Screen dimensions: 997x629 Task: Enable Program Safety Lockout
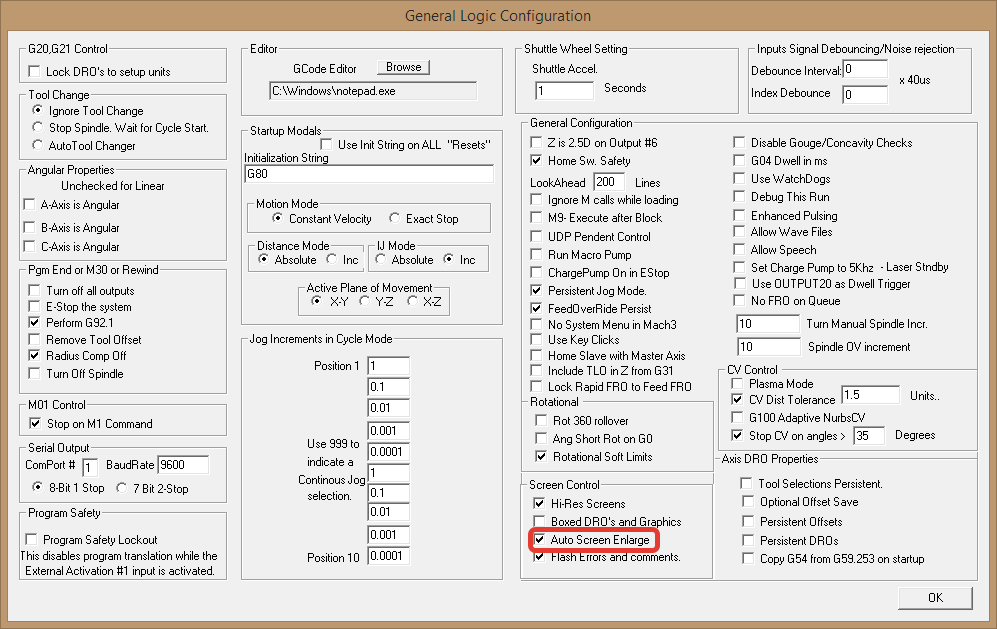(x=31, y=539)
